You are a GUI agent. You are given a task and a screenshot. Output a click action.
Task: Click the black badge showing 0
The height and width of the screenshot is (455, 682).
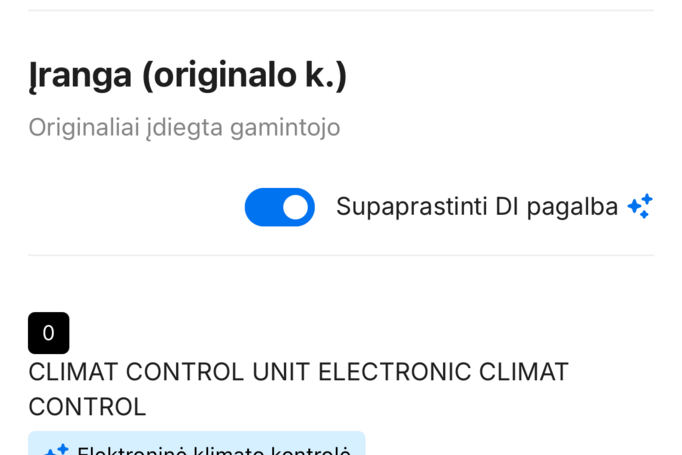48,333
